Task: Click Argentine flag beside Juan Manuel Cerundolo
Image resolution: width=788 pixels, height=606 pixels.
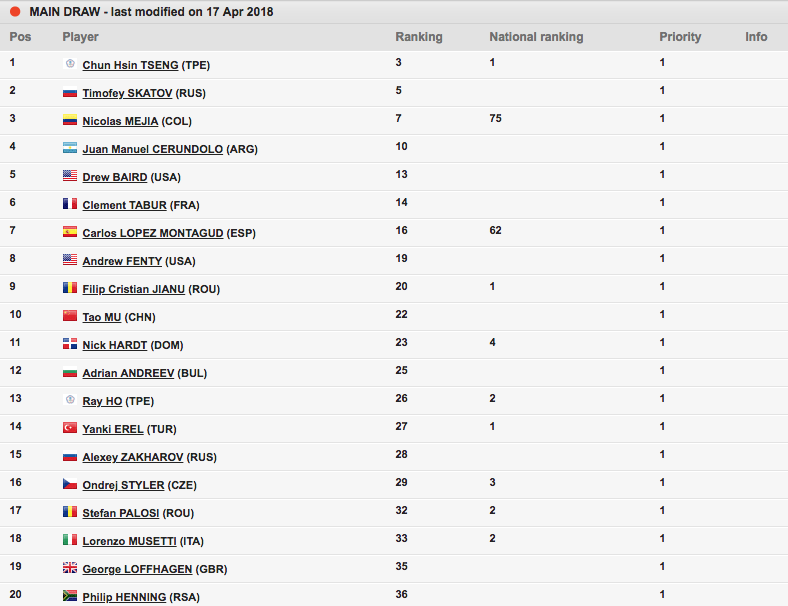Action: point(70,148)
